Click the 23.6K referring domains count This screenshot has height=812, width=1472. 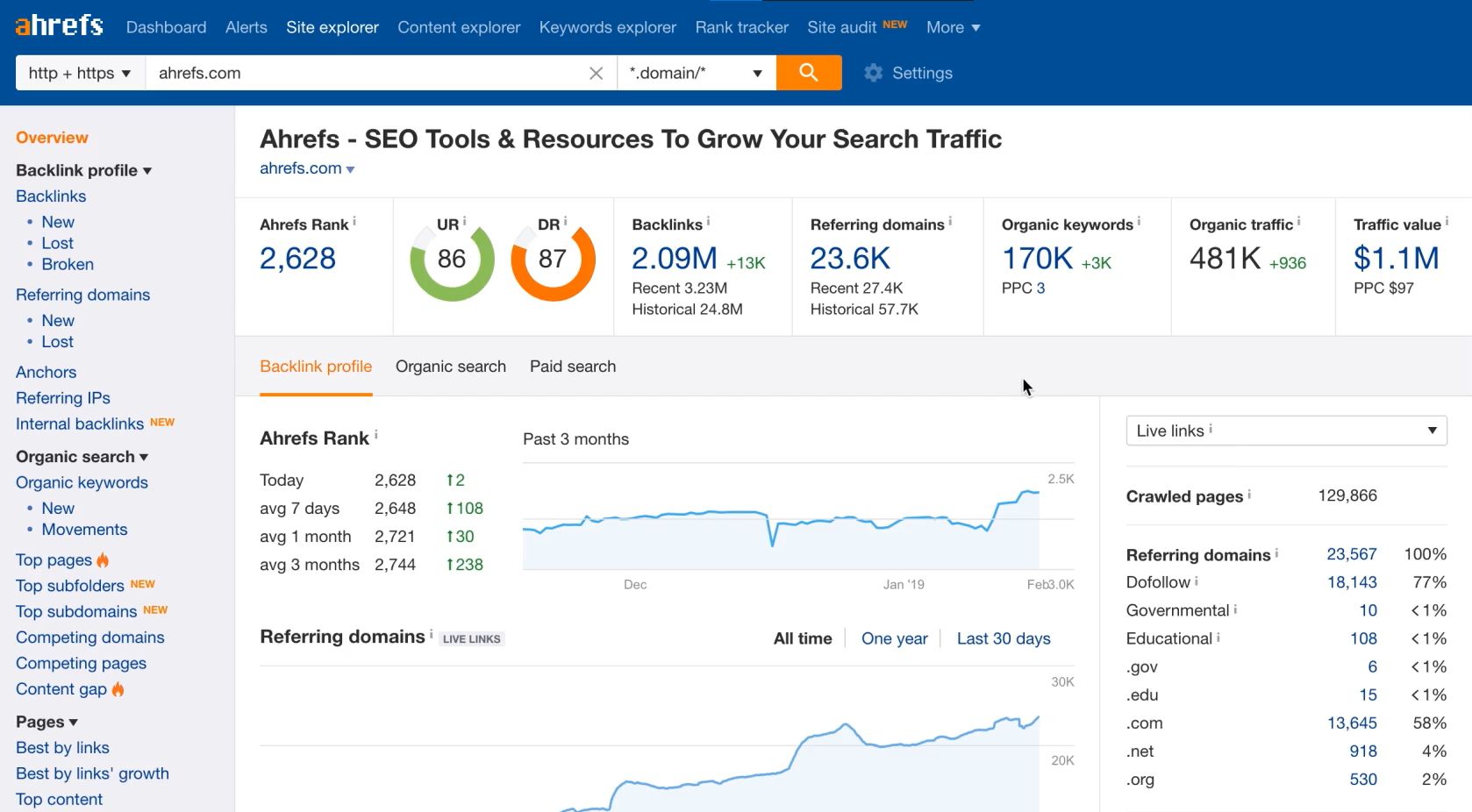click(850, 259)
